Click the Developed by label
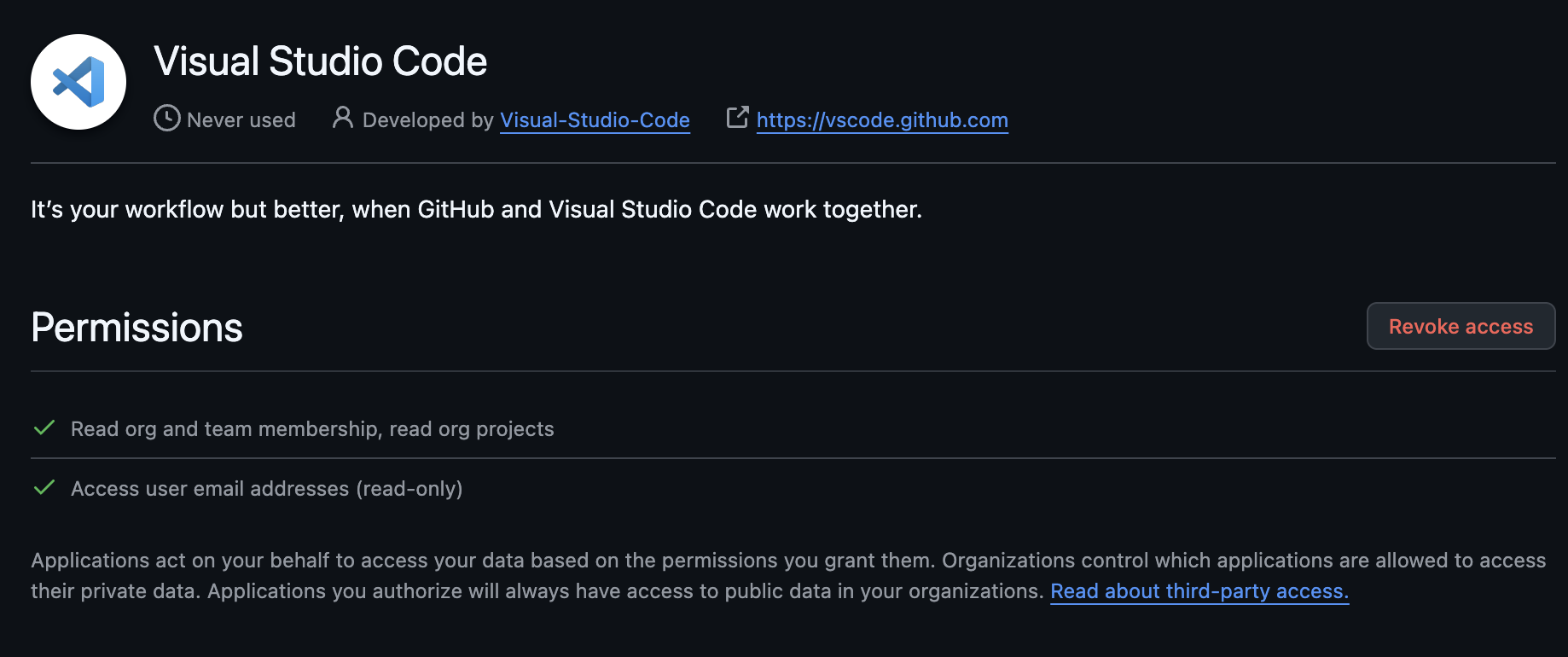Screen dimensions: 1568x657 pos(428,120)
